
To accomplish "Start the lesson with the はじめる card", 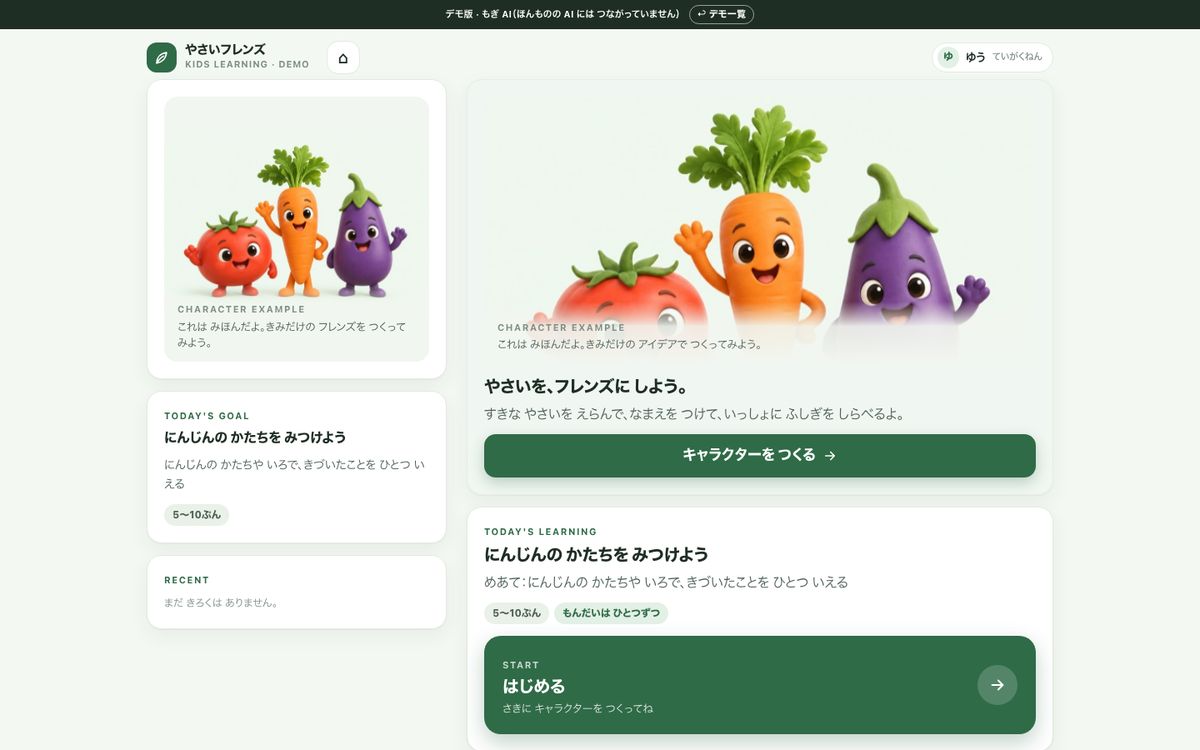I will coord(760,685).
